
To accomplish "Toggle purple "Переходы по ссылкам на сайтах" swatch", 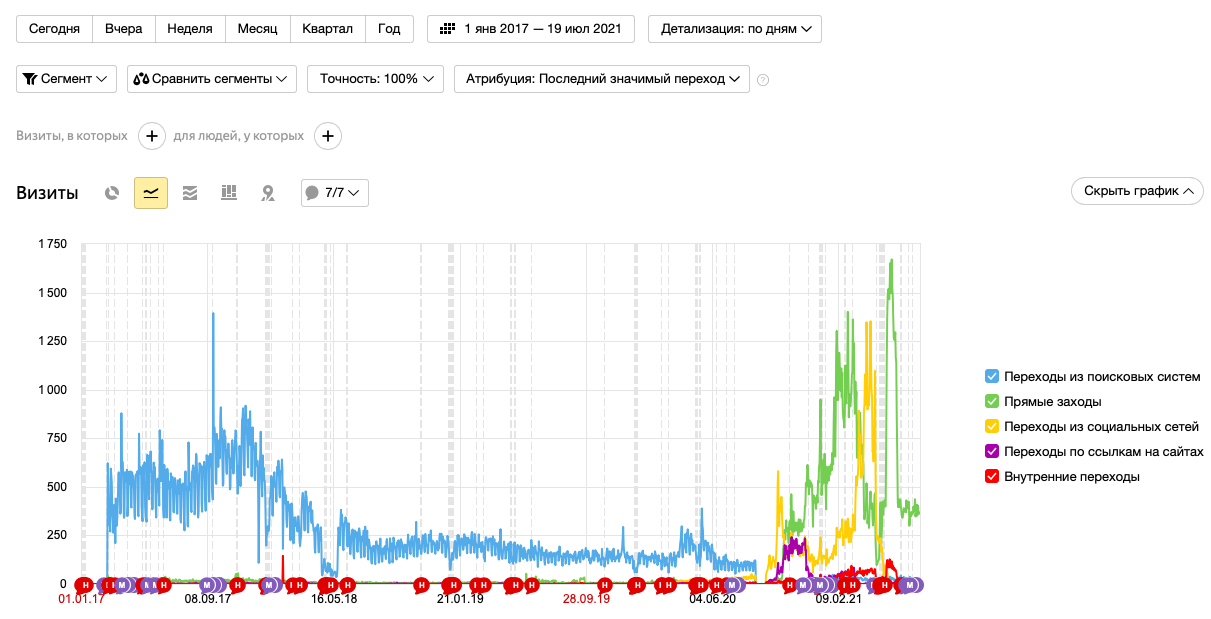I will pyautogui.click(x=992, y=451).
